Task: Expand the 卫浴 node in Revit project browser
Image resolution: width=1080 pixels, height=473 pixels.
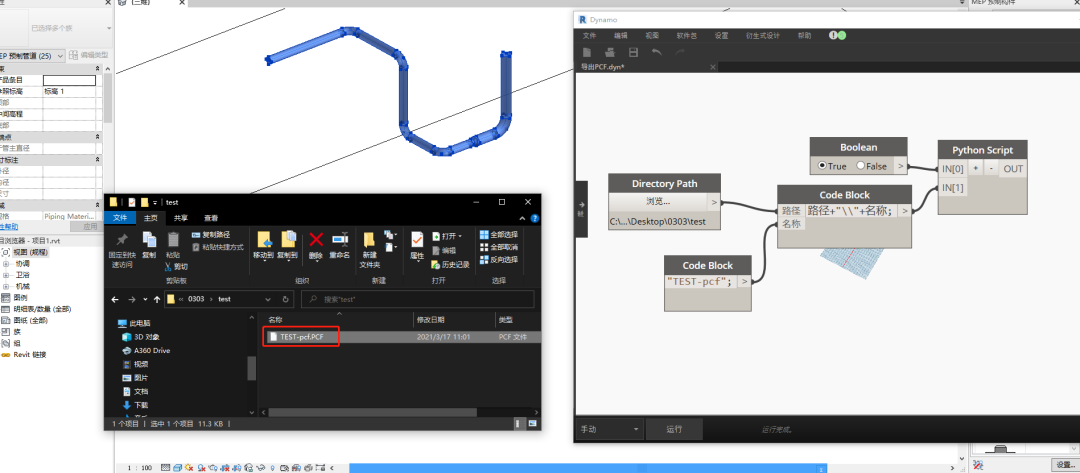Action: pos(6,275)
